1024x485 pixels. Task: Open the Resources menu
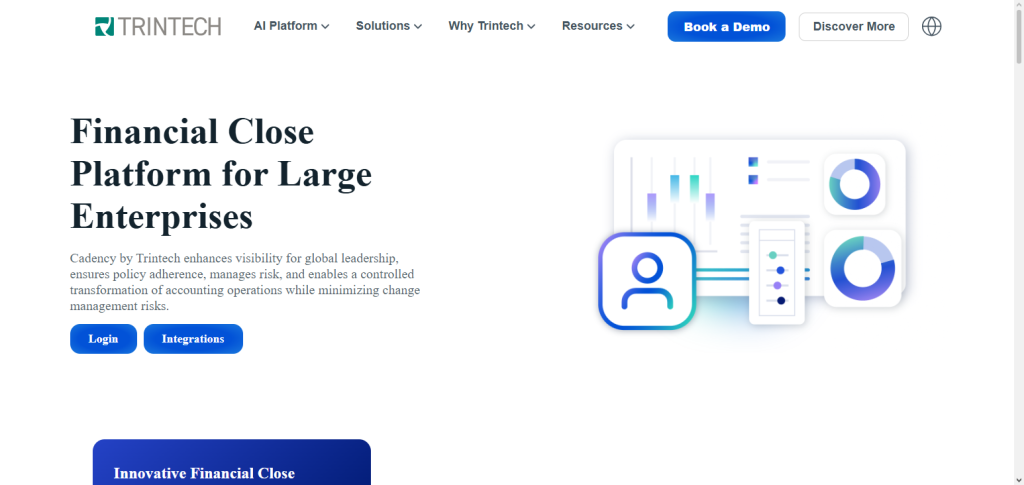(598, 26)
